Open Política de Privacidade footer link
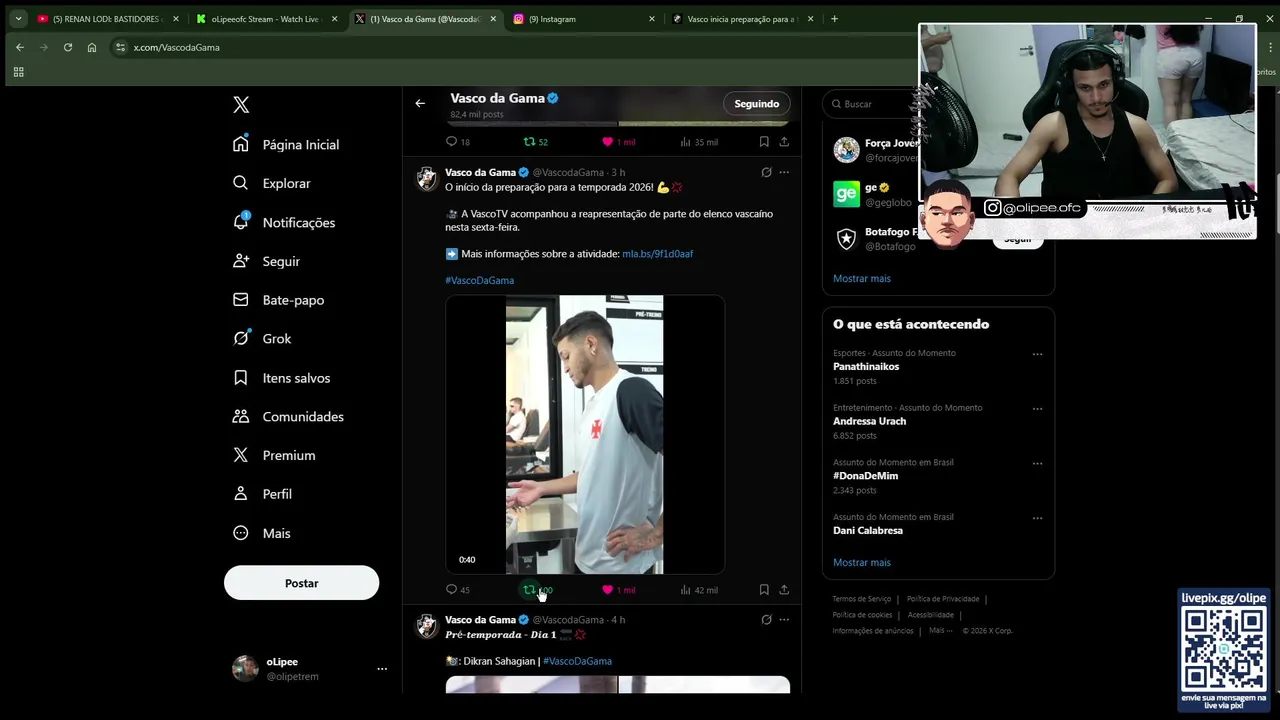This screenshot has width=1280, height=720. pos(943,599)
